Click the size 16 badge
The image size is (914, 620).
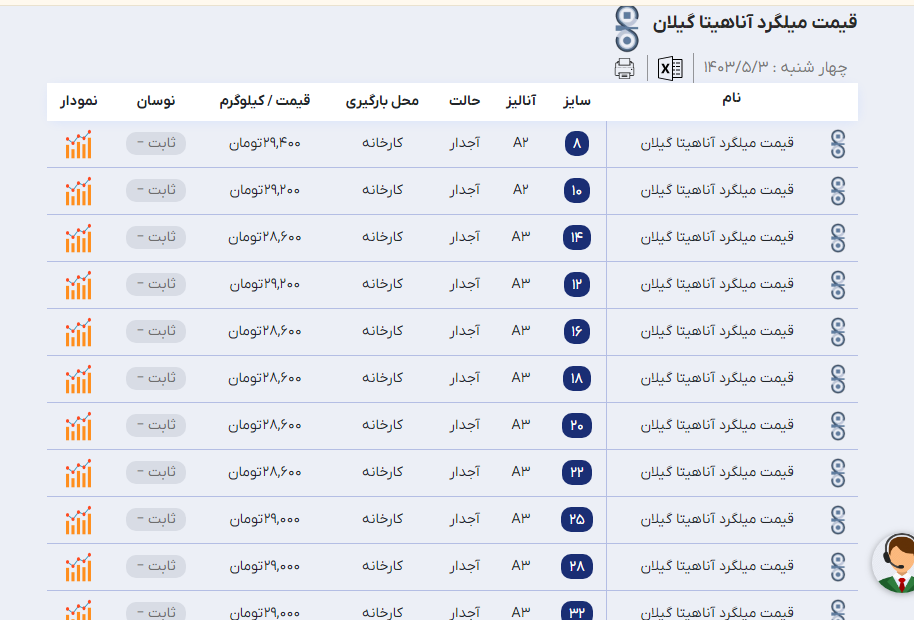(577, 331)
